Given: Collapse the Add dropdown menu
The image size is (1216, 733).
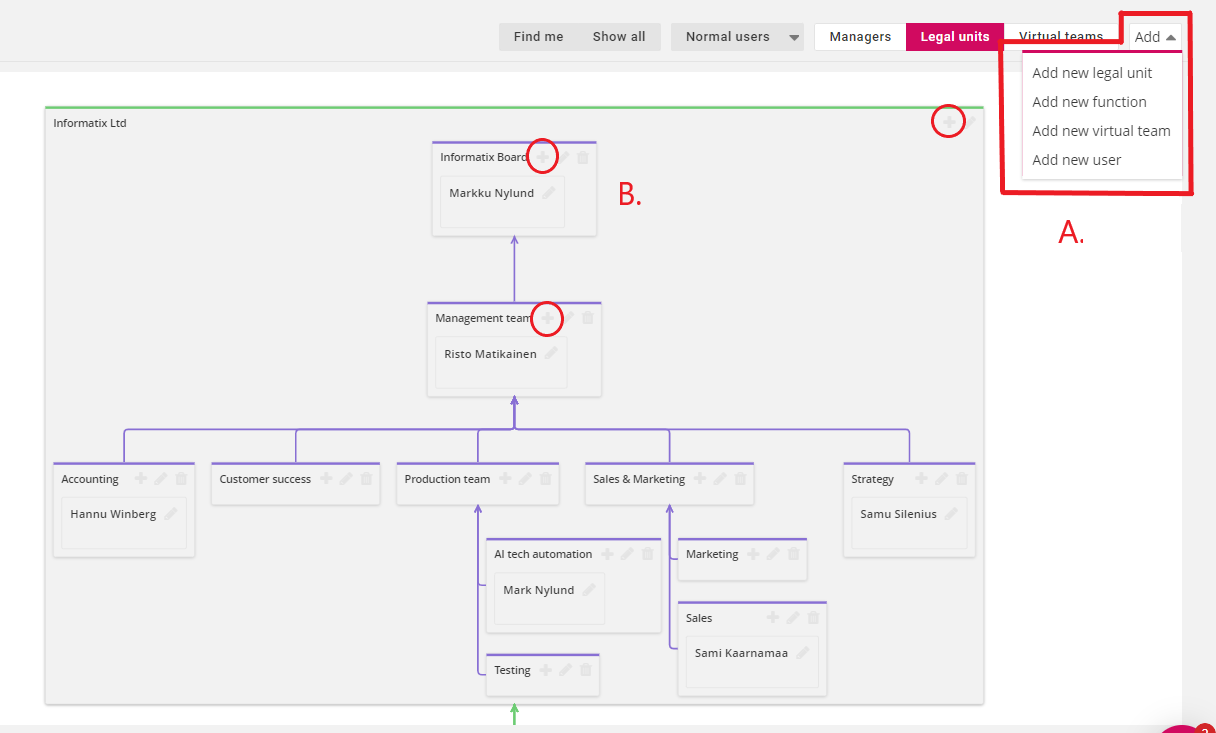Looking at the screenshot, I should coord(1155,37).
